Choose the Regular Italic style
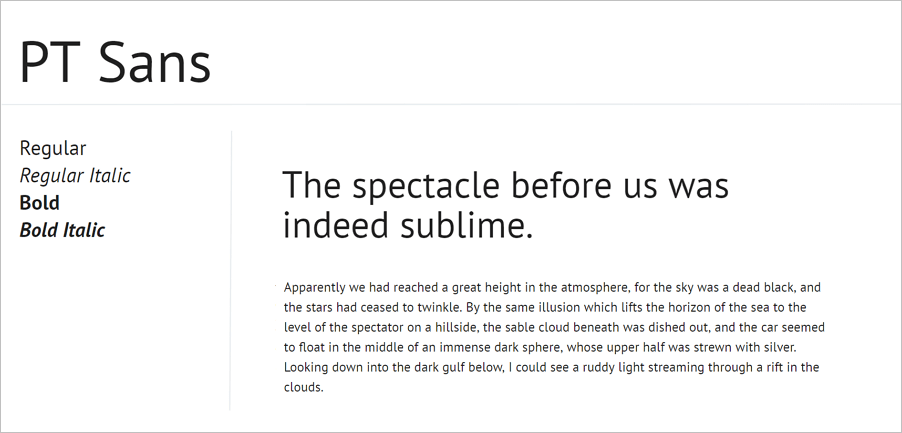The height and width of the screenshot is (433, 902). (75, 176)
